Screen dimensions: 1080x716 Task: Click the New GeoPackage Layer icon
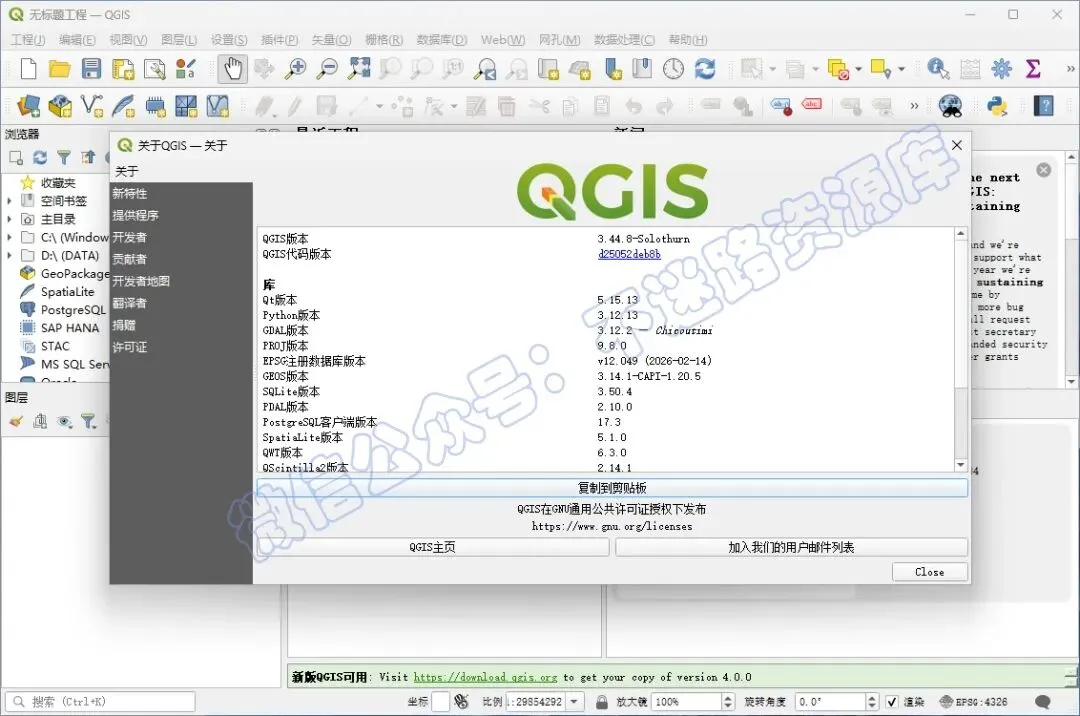coord(60,106)
